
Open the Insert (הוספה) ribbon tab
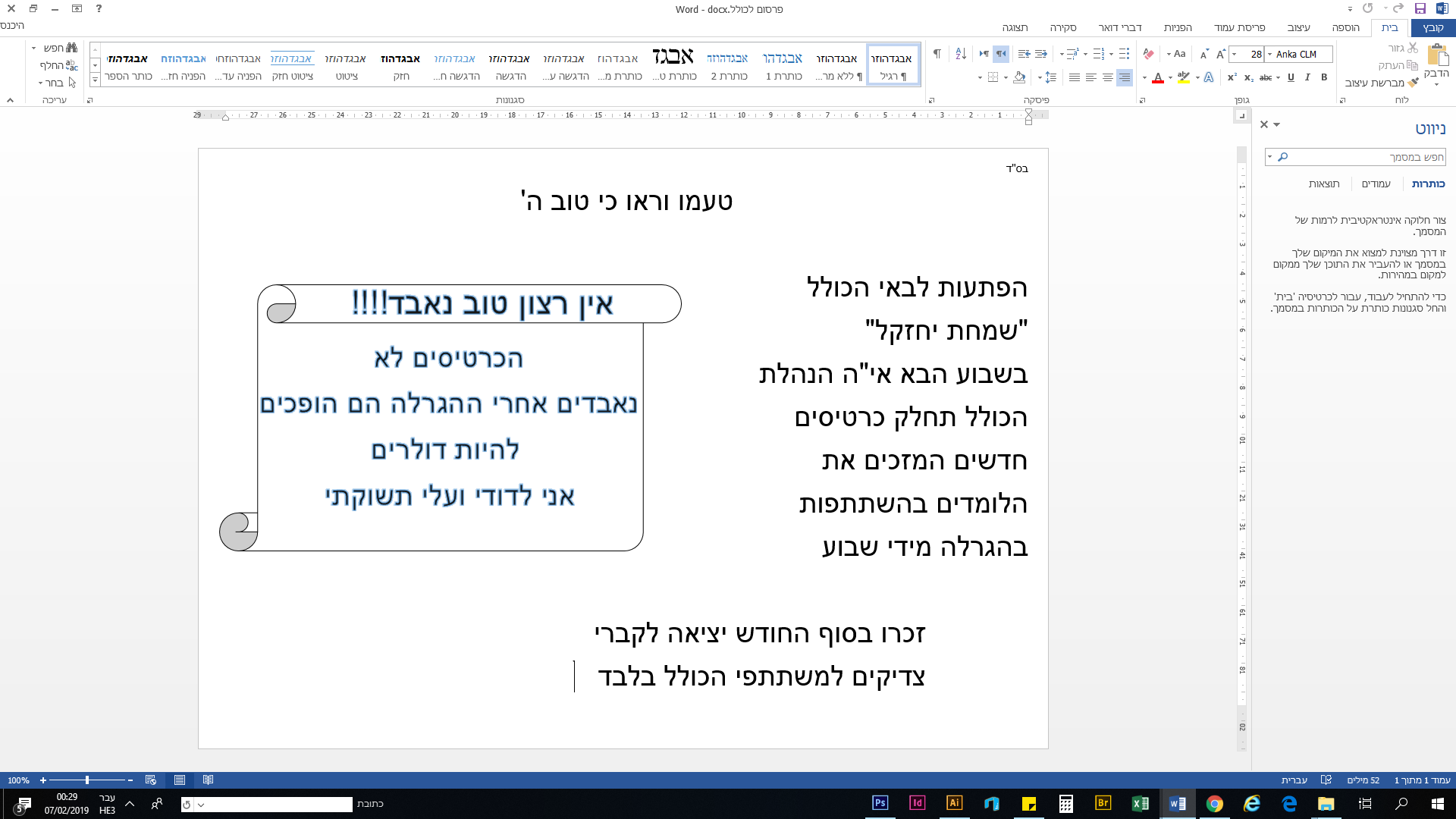pos(1345,27)
